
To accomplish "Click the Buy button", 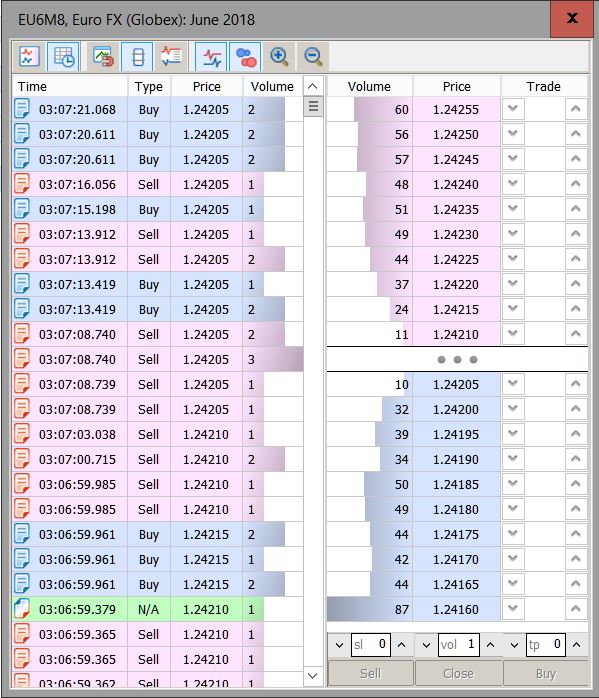I will tap(546, 674).
